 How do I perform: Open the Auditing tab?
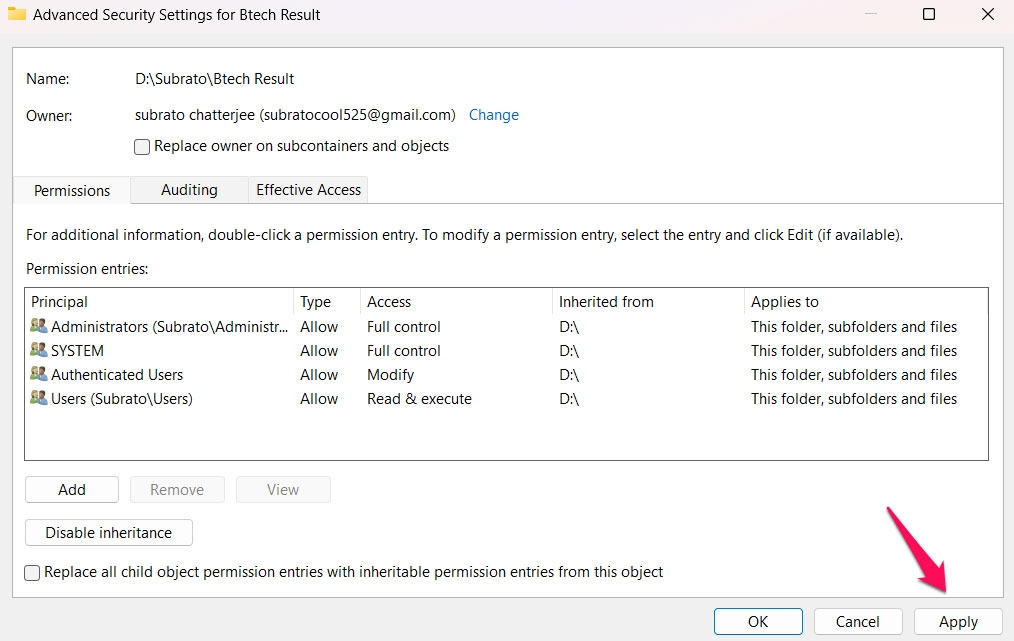pos(189,190)
